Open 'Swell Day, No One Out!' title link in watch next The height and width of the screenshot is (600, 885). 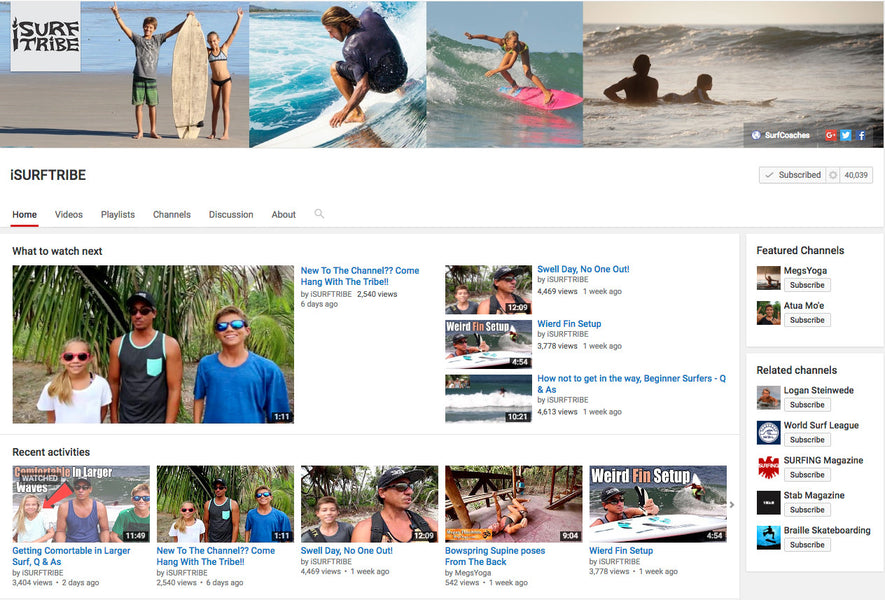pos(583,269)
